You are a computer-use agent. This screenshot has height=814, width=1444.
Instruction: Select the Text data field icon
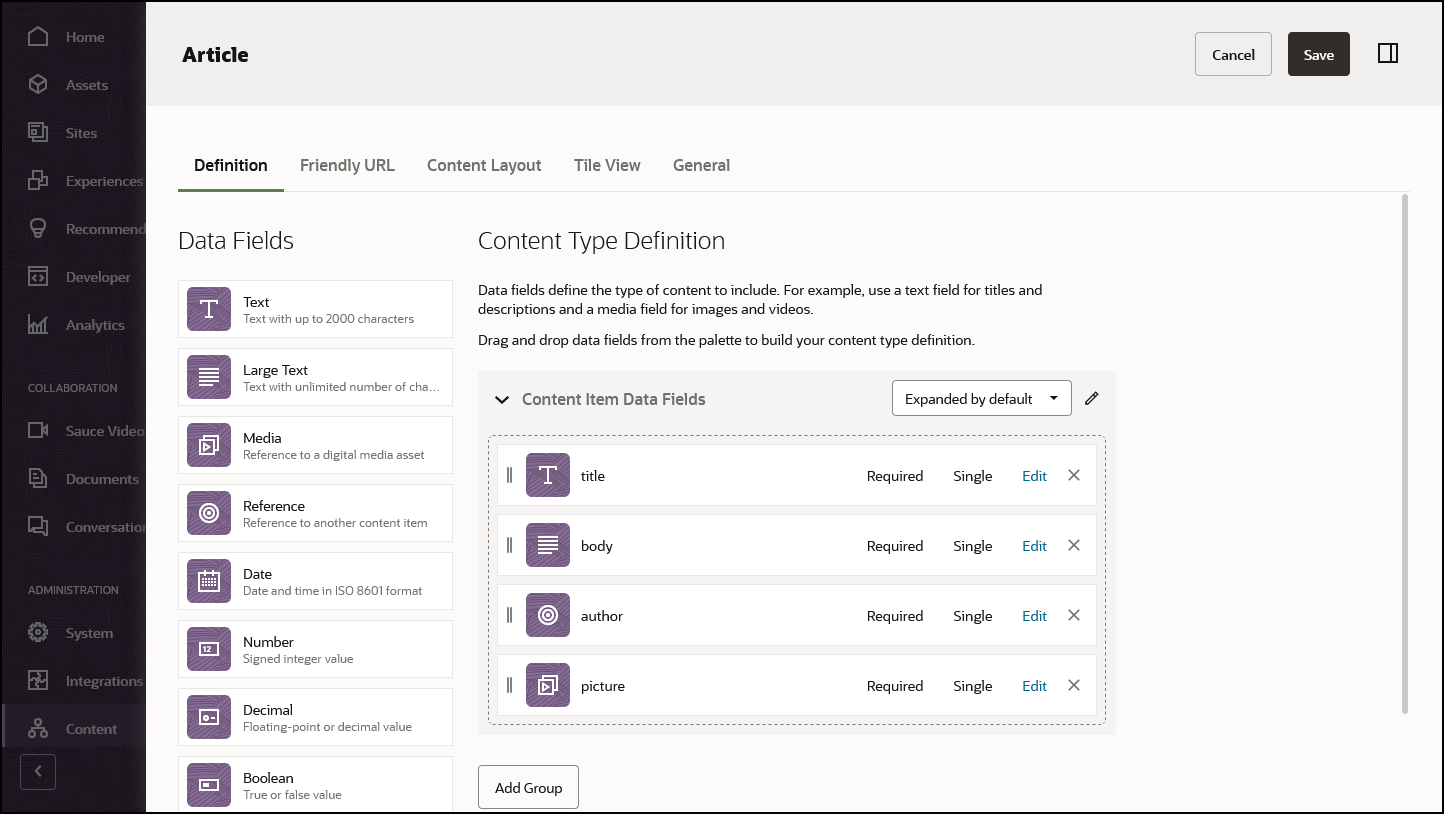(x=208, y=309)
